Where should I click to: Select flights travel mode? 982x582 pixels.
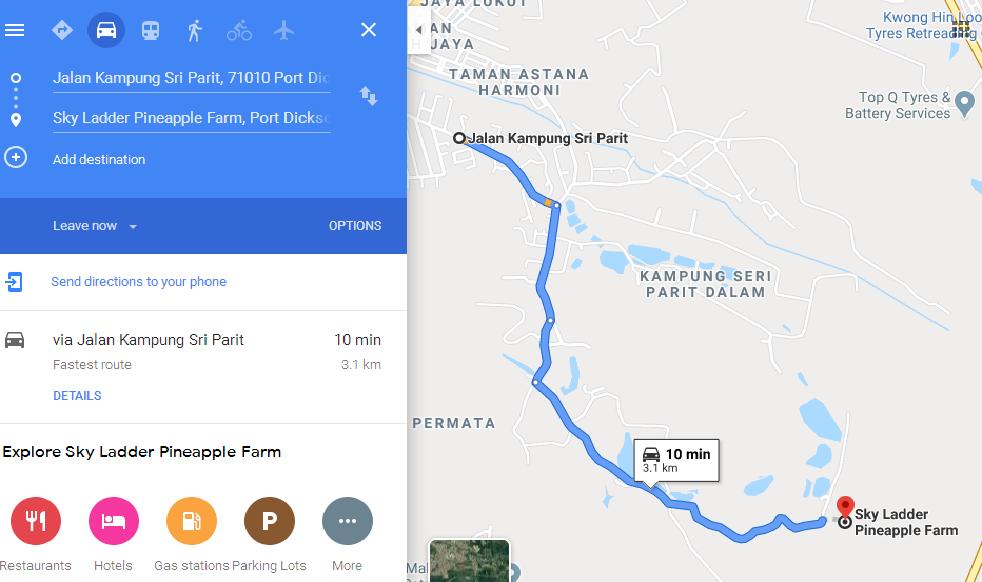coord(284,30)
